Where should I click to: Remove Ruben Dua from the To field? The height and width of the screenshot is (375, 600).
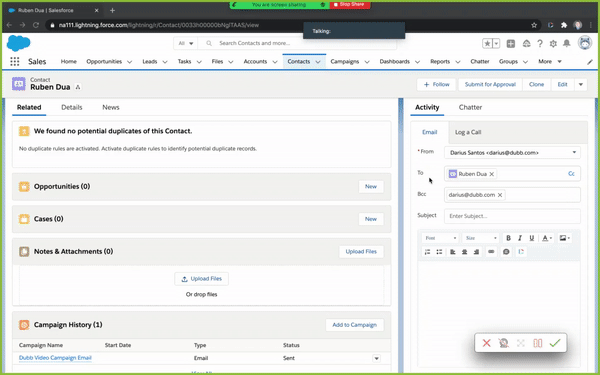click(x=492, y=174)
